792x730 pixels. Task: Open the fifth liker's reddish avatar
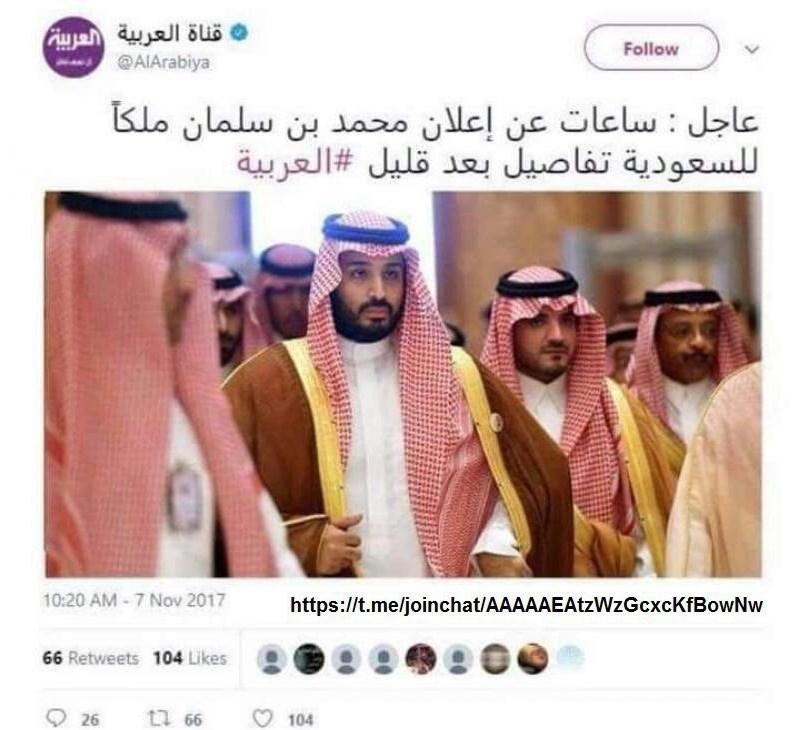point(421,659)
